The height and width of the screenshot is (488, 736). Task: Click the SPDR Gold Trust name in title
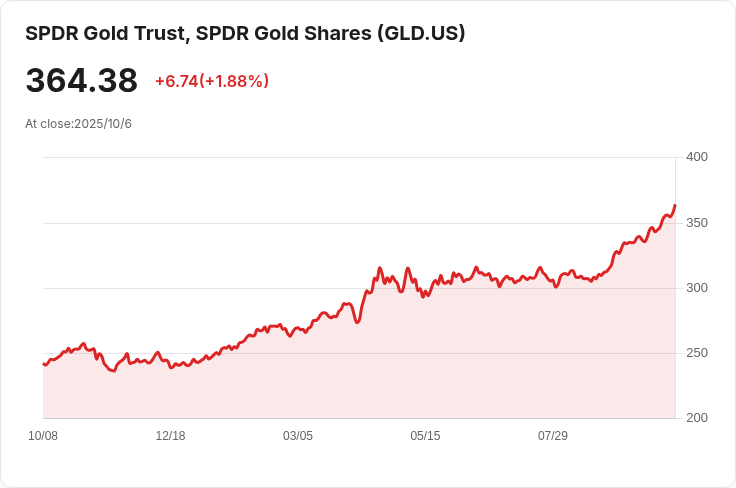pos(105,33)
